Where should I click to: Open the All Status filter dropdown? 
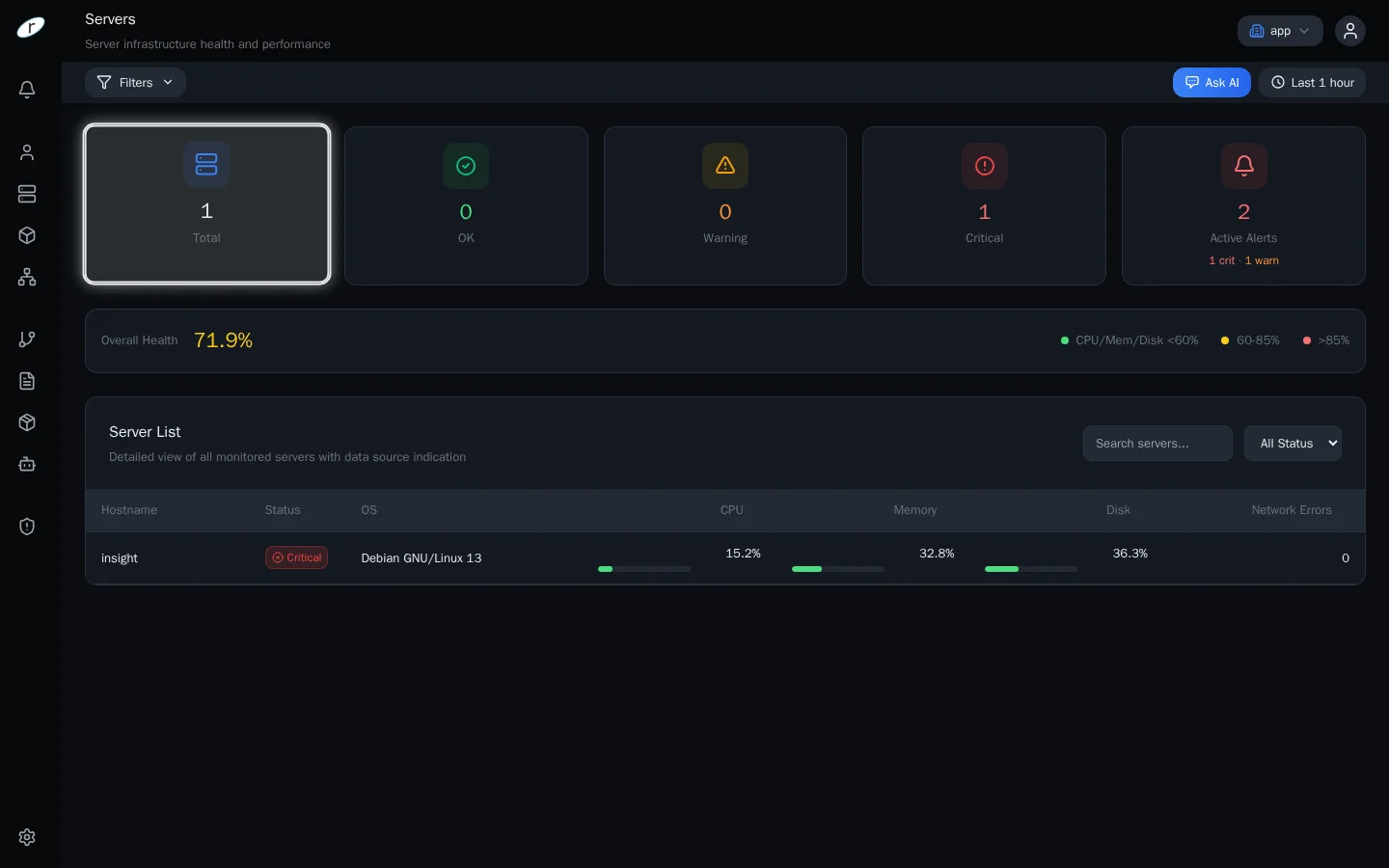(x=1293, y=444)
